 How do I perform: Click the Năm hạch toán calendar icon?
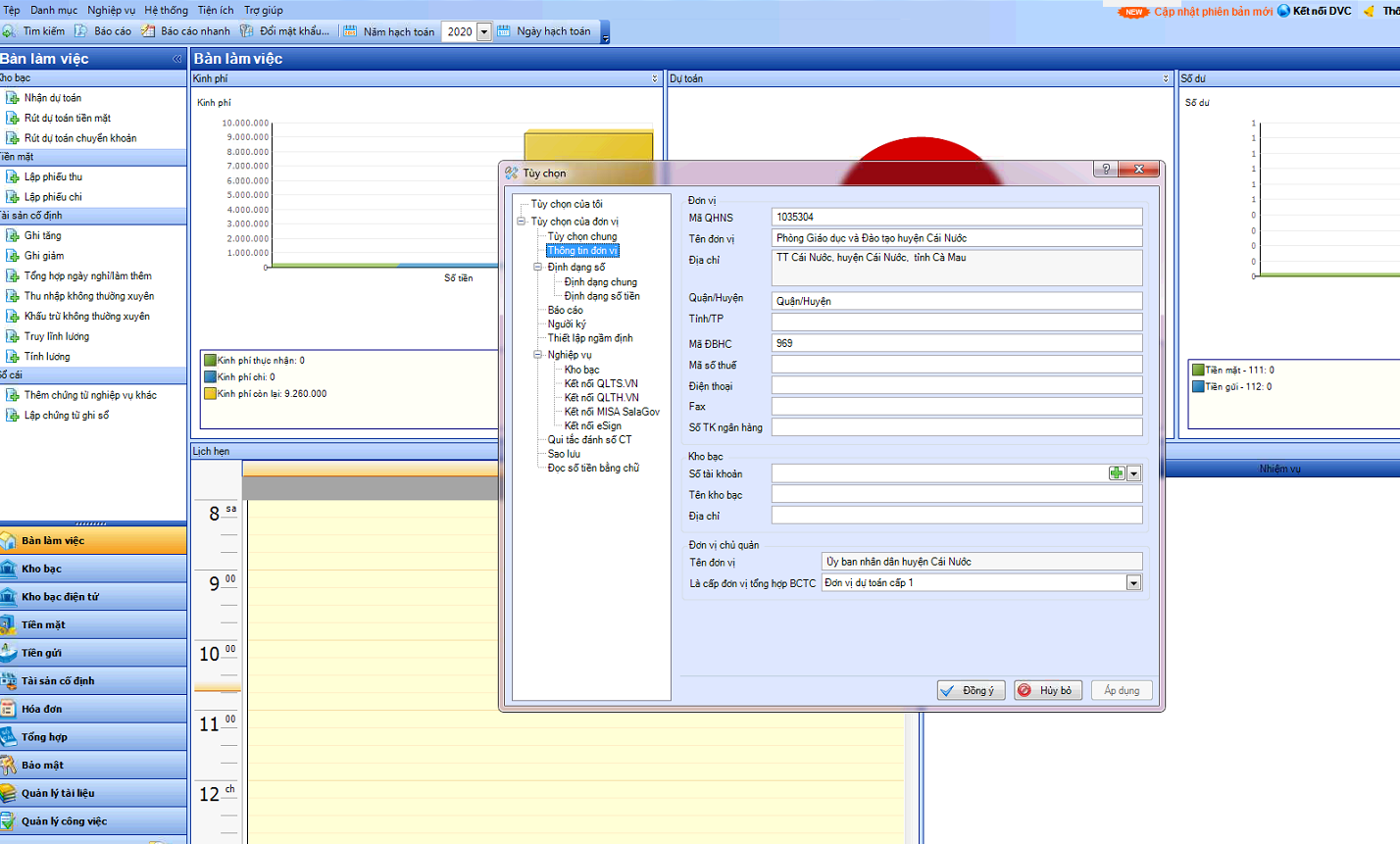coord(350,31)
